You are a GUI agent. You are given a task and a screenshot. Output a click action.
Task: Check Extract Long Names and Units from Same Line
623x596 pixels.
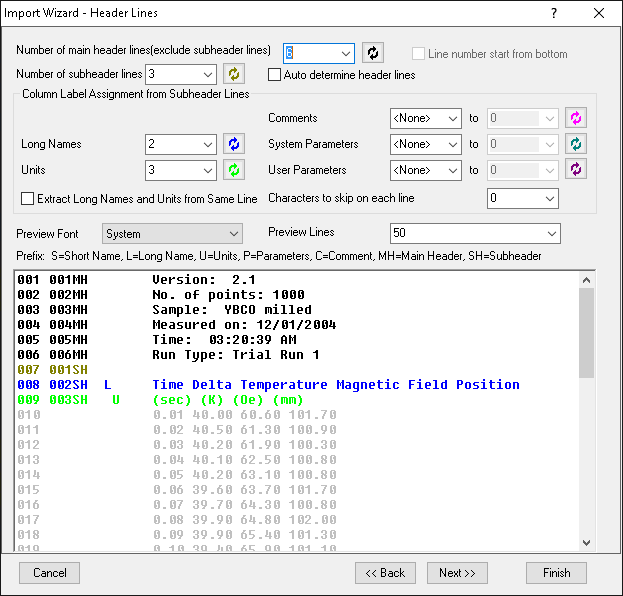coord(27,198)
